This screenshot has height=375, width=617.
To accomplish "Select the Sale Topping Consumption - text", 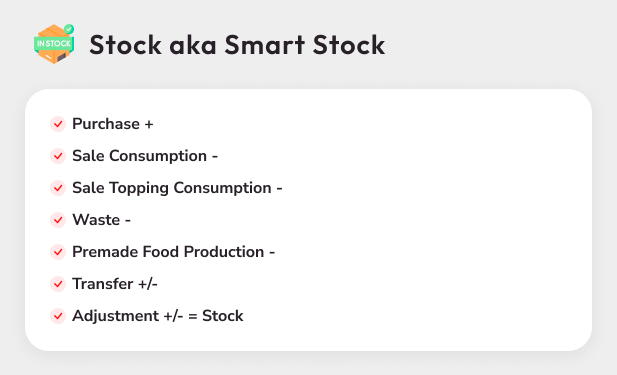I will point(177,188).
